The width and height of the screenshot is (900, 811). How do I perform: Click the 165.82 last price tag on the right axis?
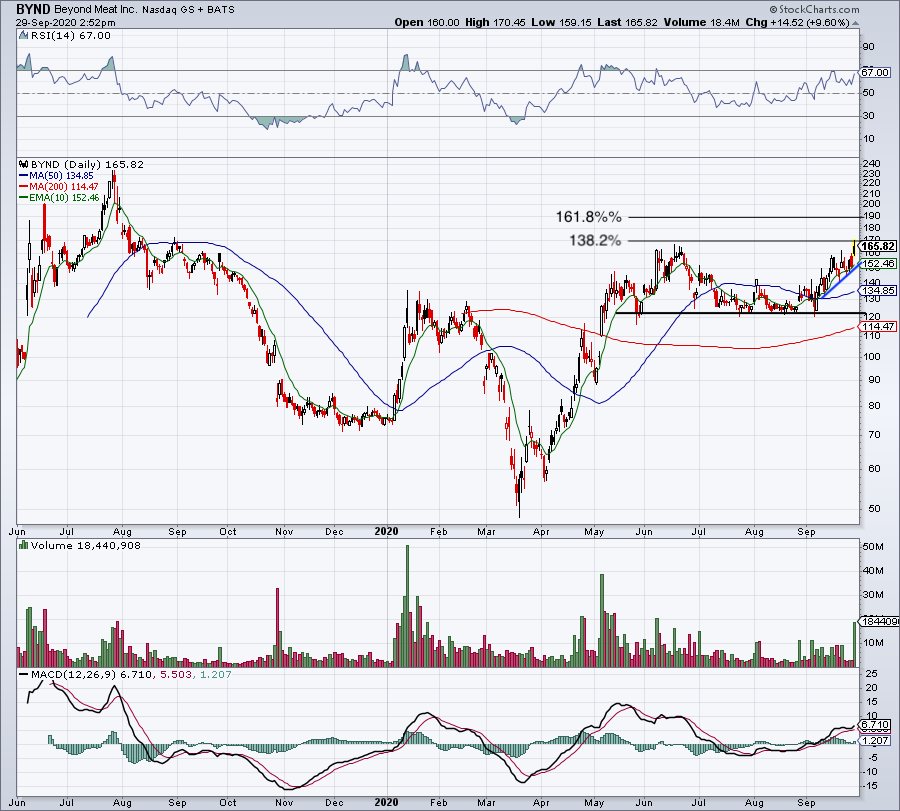(x=878, y=246)
